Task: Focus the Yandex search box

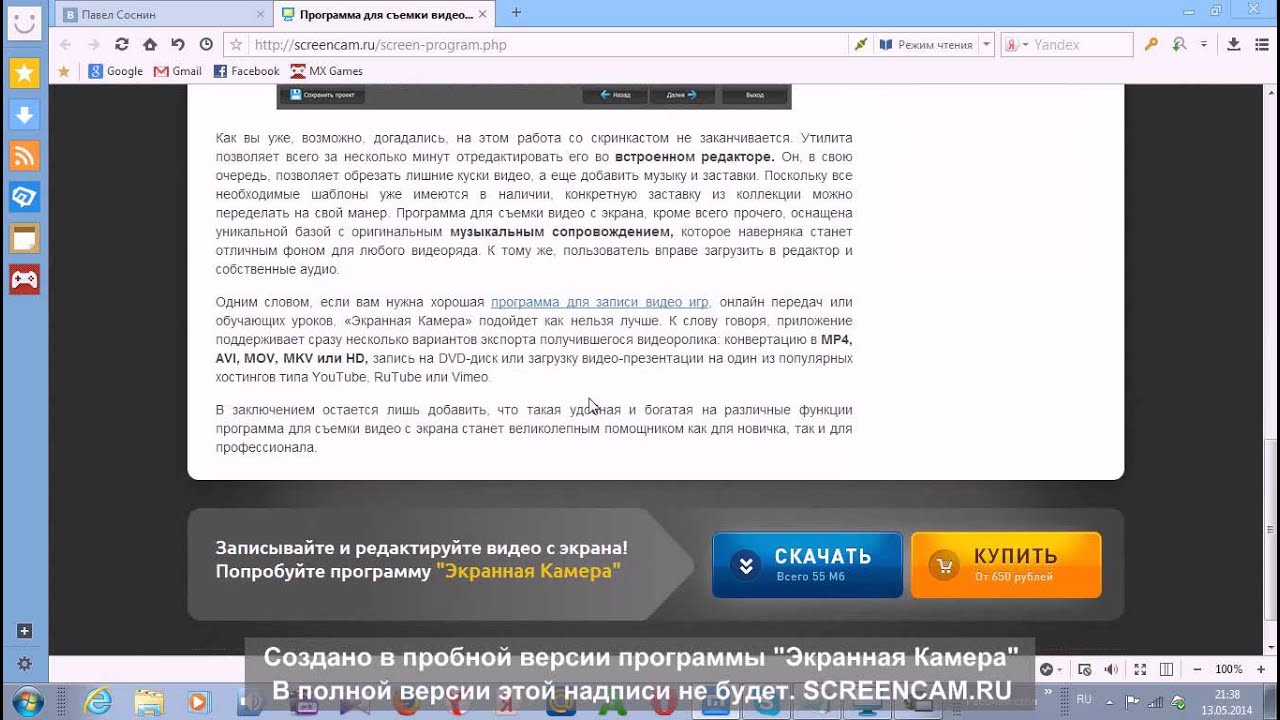Action: pyautogui.click(x=1081, y=44)
